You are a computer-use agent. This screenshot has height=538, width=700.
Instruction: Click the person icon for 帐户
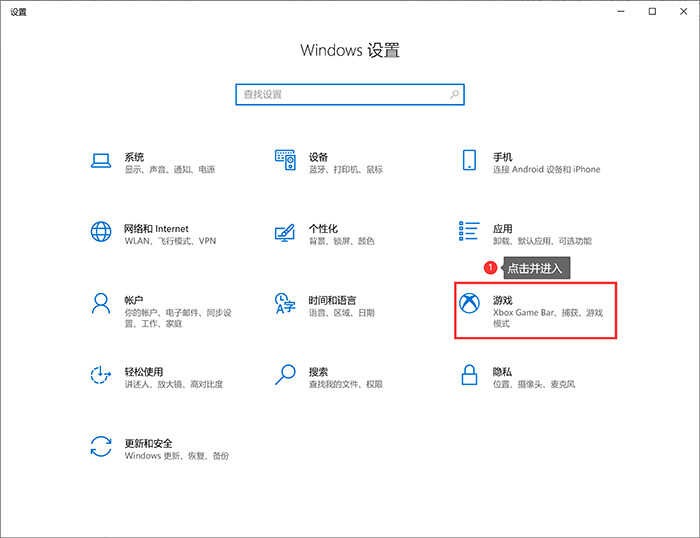click(x=101, y=304)
